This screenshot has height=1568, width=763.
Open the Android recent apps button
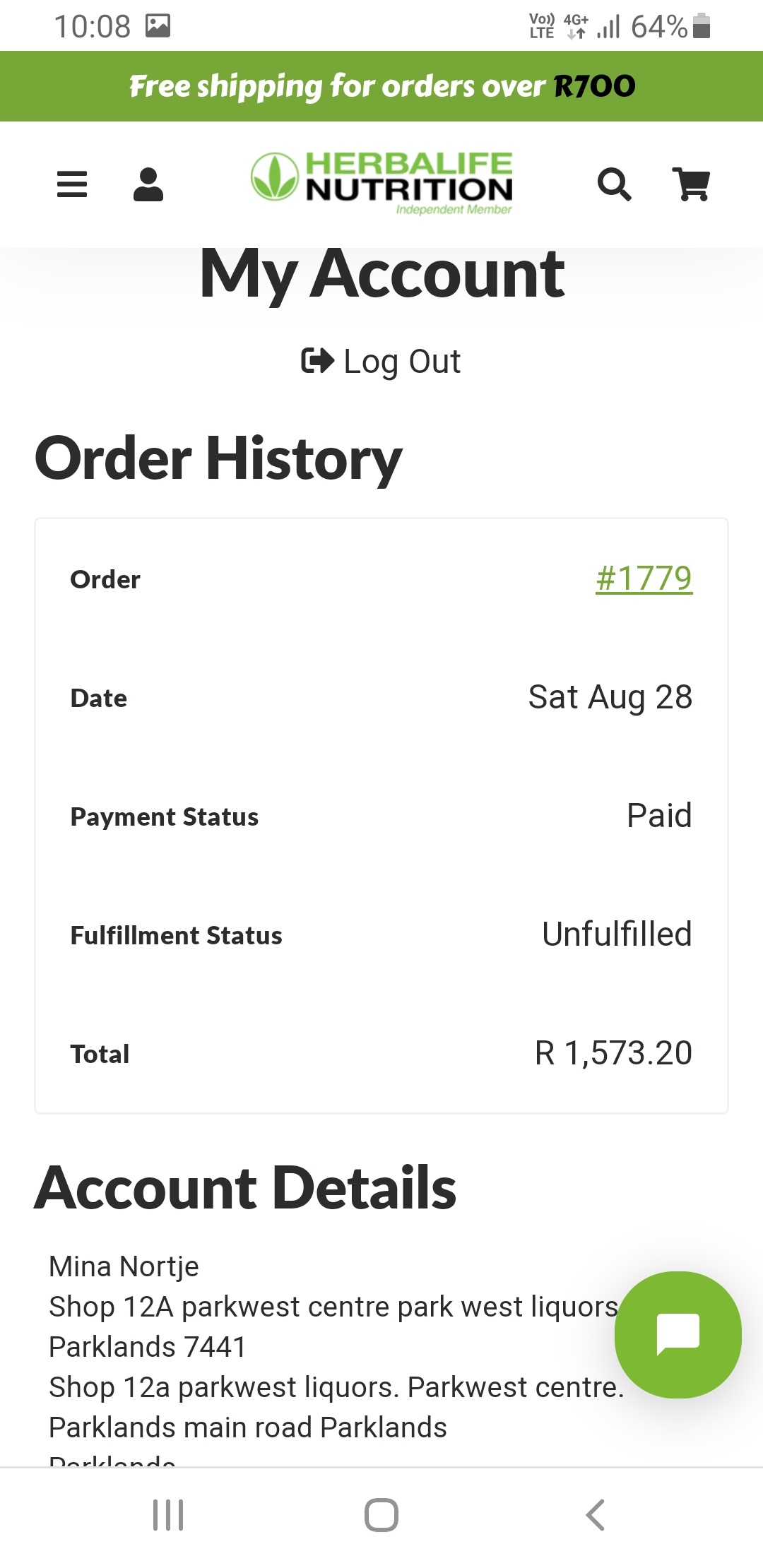[x=168, y=1515]
